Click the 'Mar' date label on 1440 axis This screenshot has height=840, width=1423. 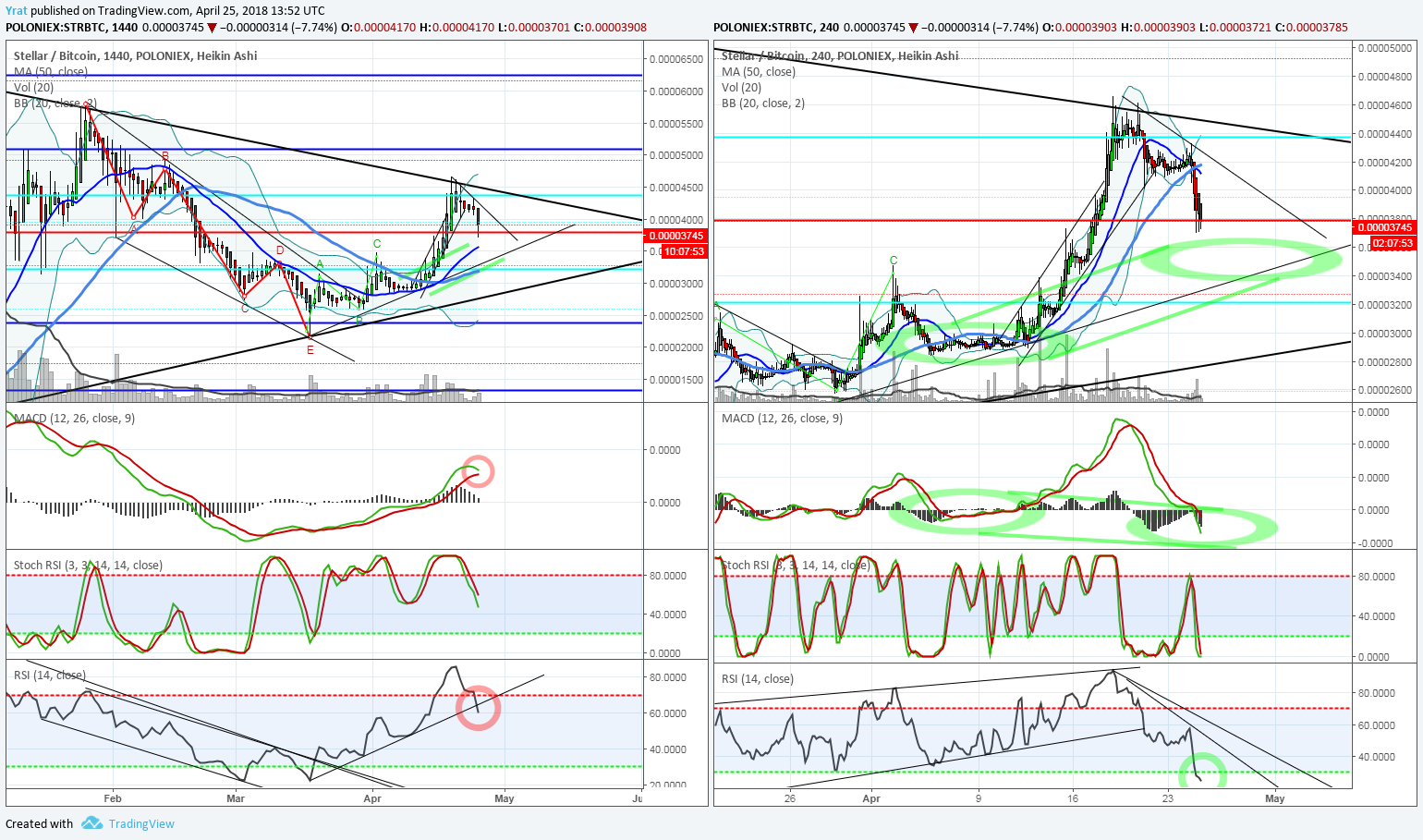[x=236, y=798]
